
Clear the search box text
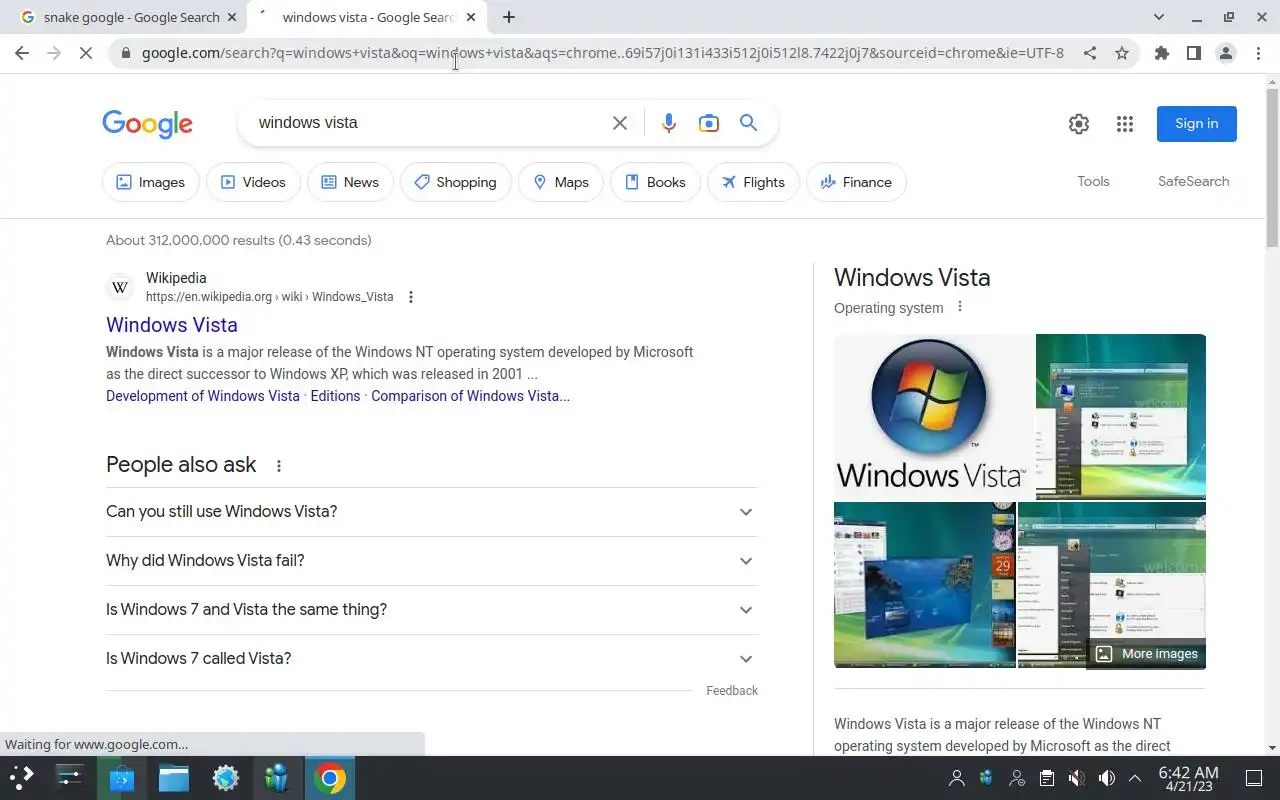(620, 123)
